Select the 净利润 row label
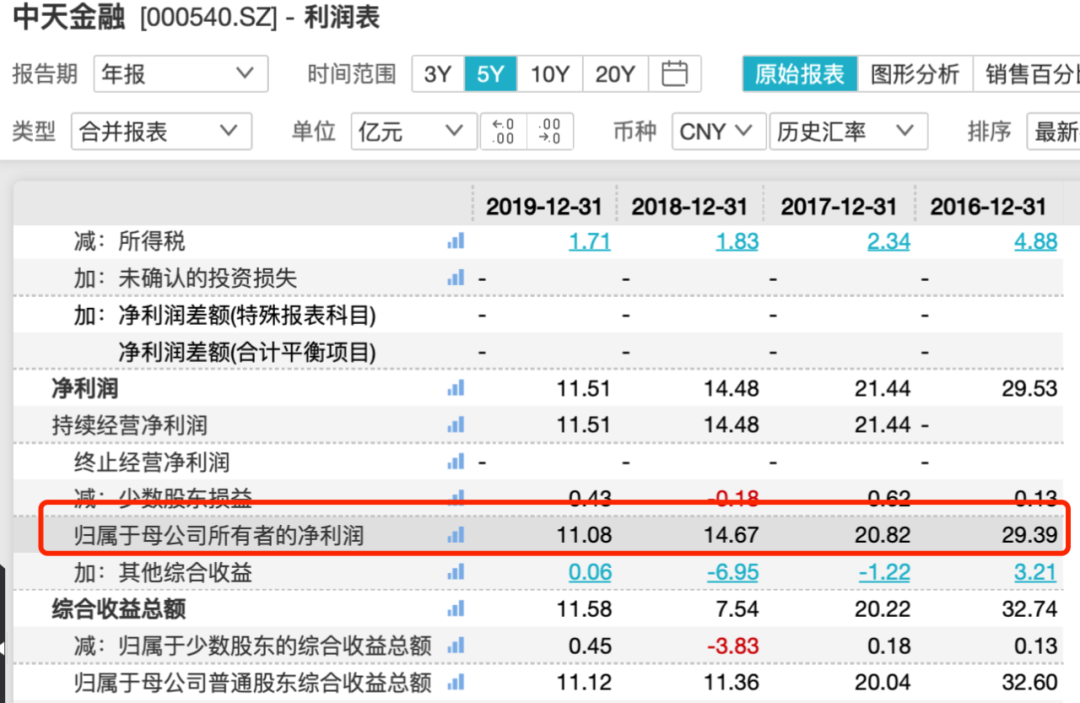This screenshot has height=703, width=1080. [x=85, y=389]
